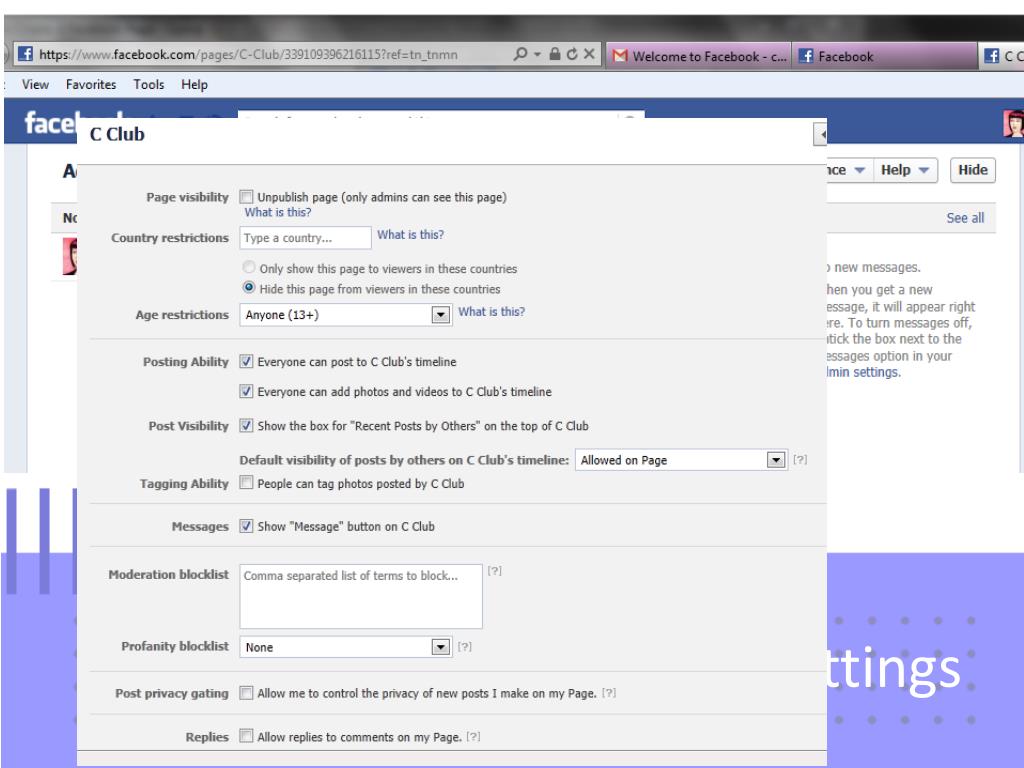
Task: Enable 'People can tag photos' checkbox
Action: coord(246,483)
